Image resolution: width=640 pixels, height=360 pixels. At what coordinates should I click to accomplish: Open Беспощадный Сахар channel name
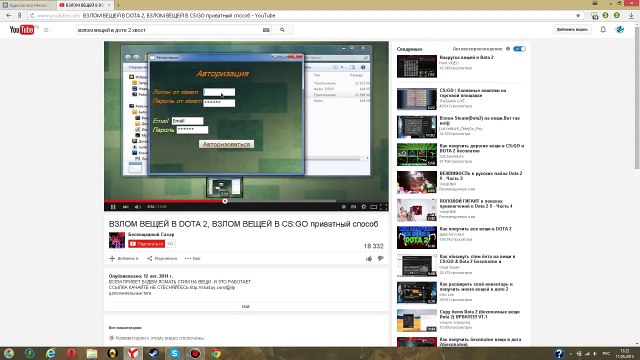point(151,235)
